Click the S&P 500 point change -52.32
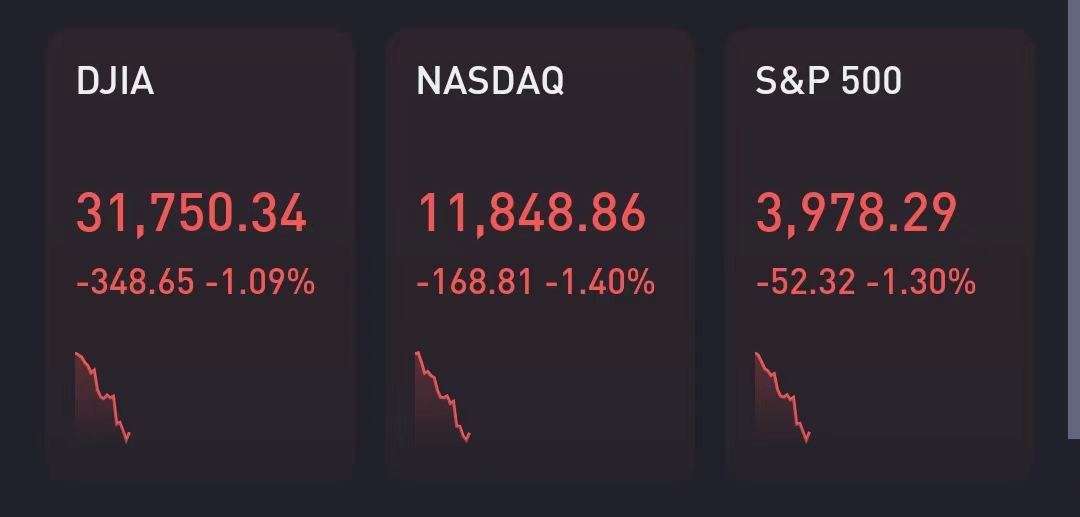 [x=806, y=283]
